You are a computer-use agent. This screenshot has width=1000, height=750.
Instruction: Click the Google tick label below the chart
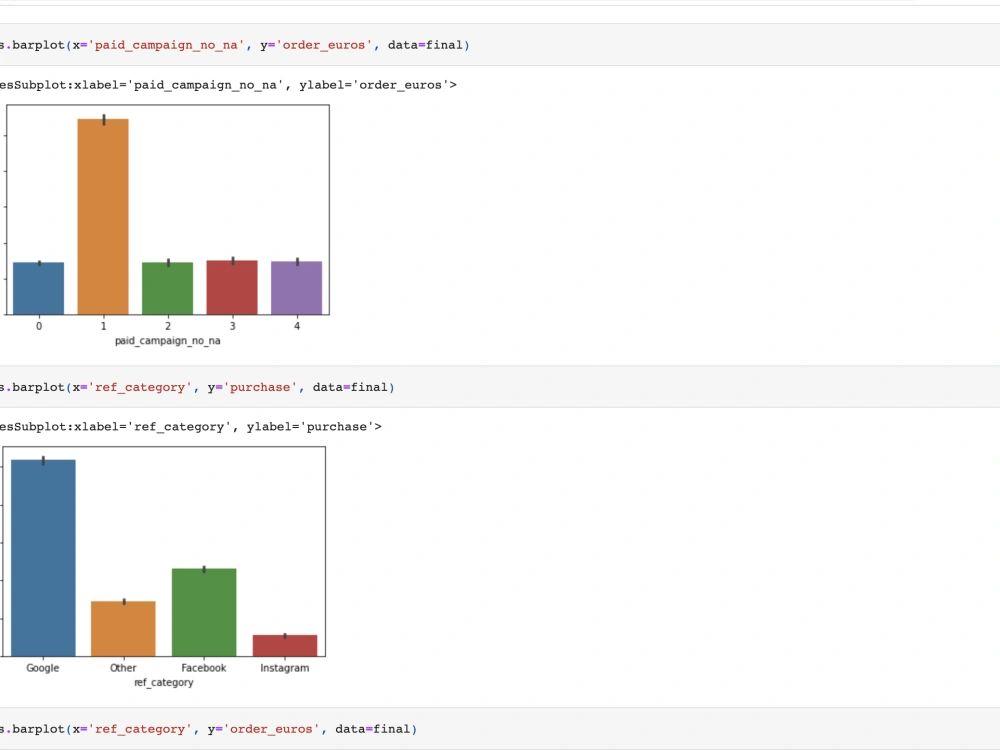pyautogui.click(x=42, y=668)
